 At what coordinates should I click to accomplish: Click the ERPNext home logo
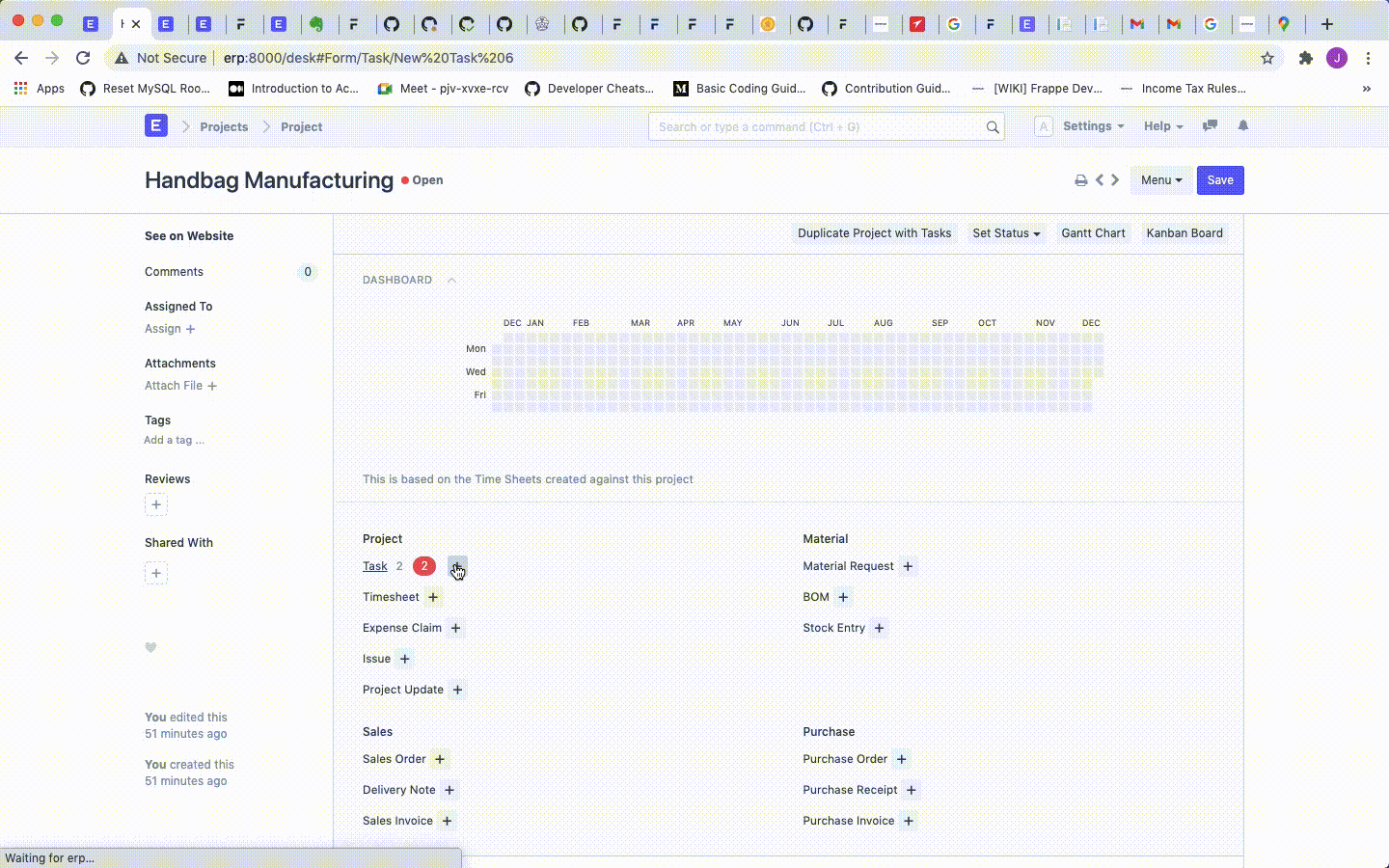click(x=155, y=125)
